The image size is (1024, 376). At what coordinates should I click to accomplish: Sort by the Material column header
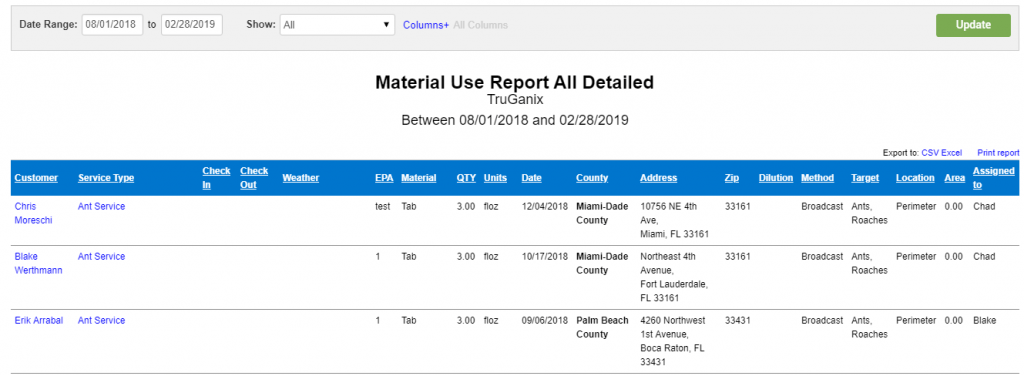[419, 178]
